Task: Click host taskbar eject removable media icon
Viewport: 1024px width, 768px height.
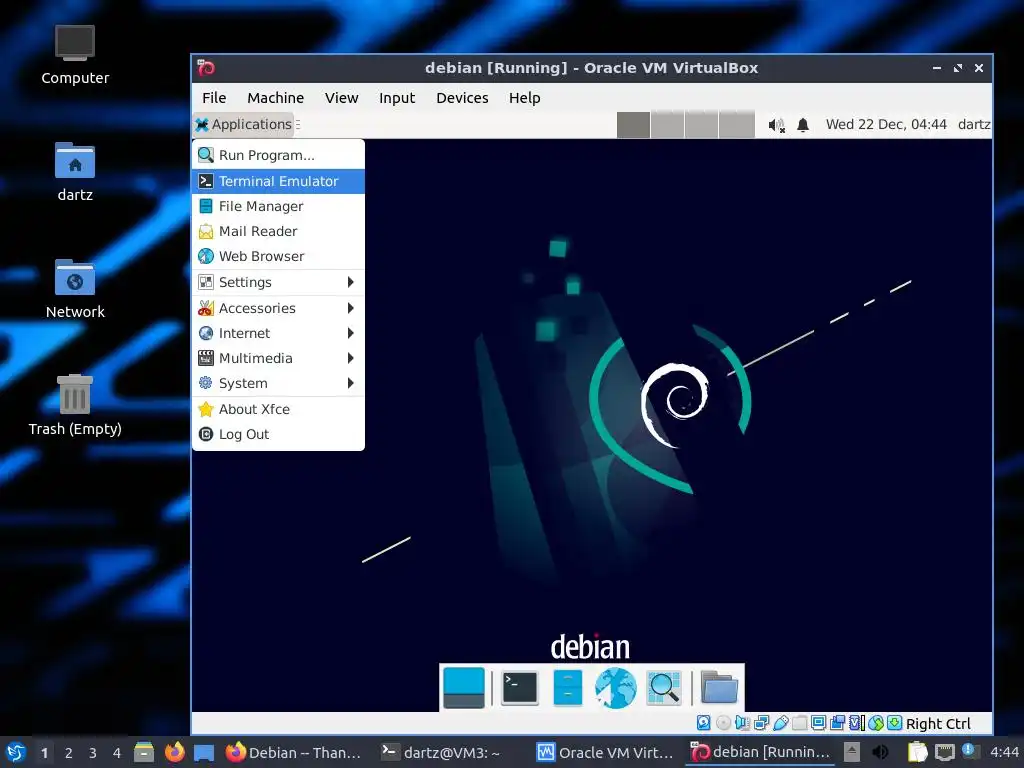Action: click(x=852, y=752)
